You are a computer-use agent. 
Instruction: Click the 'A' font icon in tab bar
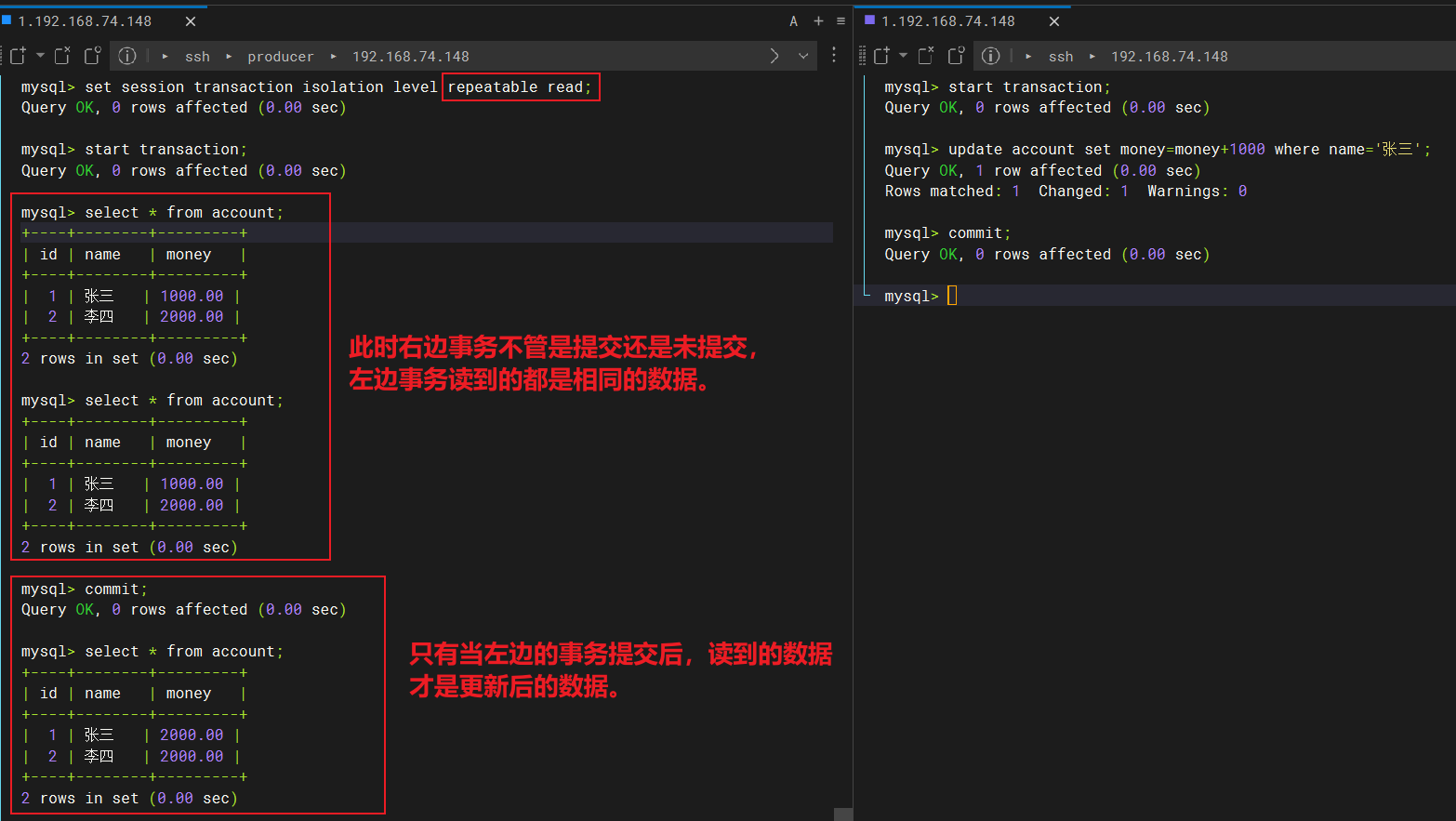point(794,21)
